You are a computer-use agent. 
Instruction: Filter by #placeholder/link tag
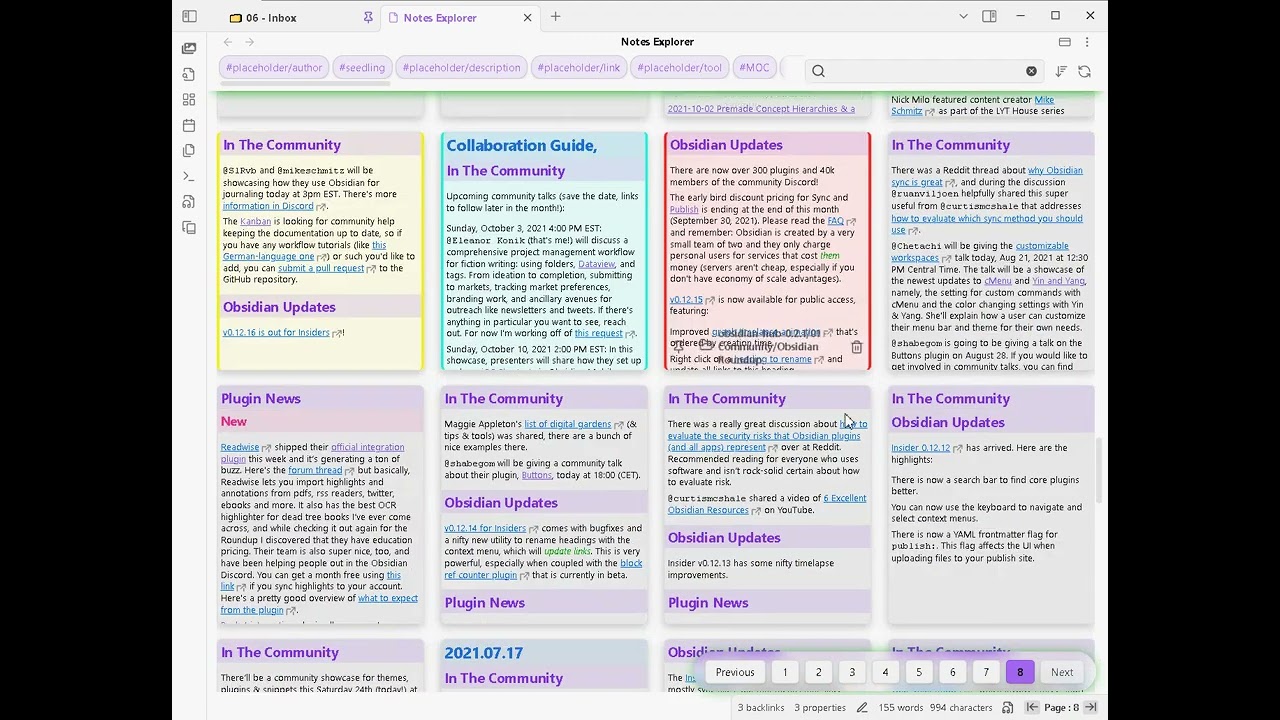coord(579,68)
